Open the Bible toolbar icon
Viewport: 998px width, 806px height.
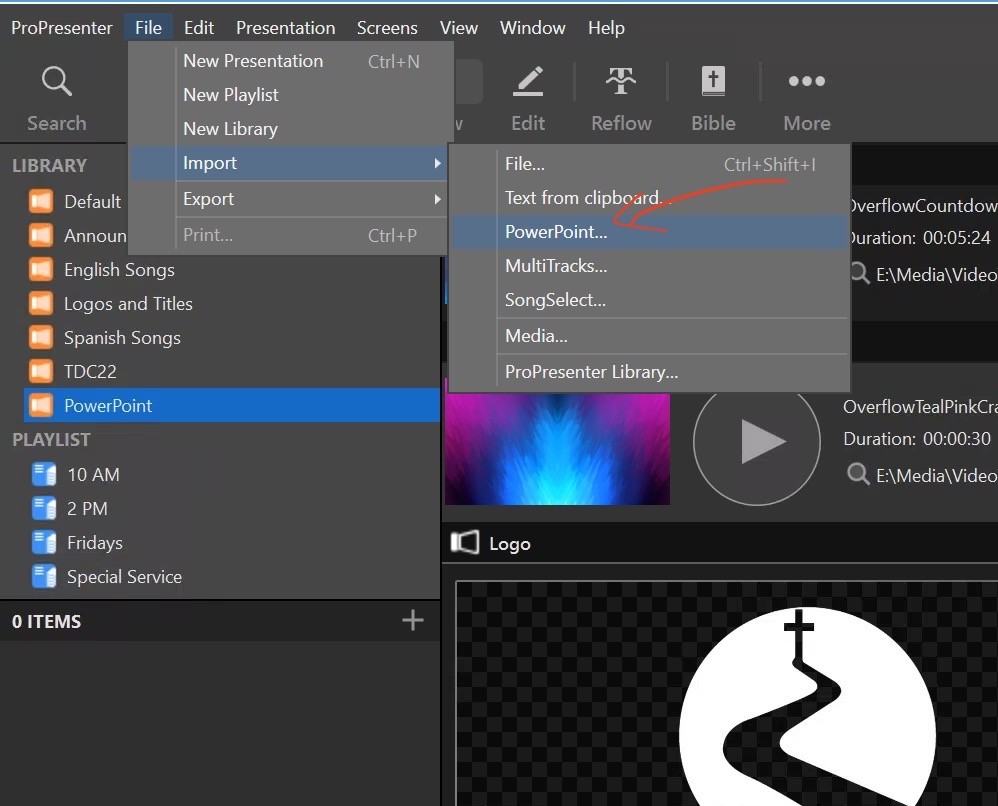point(713,81)
